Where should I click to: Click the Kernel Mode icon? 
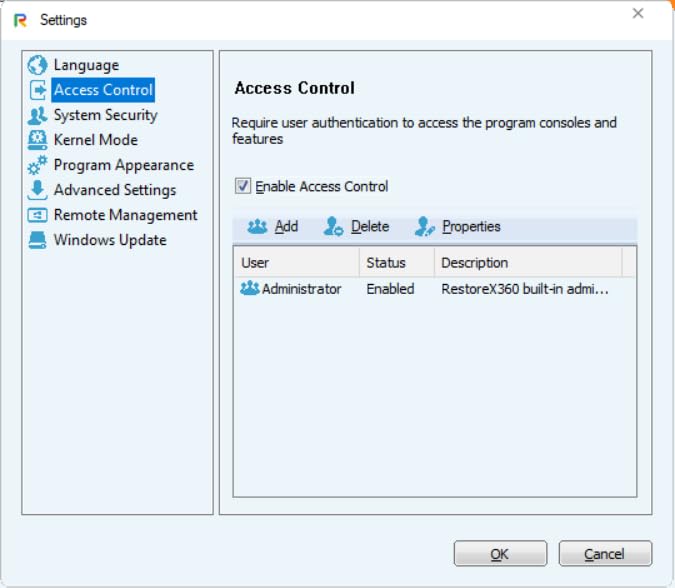[37, 140]
